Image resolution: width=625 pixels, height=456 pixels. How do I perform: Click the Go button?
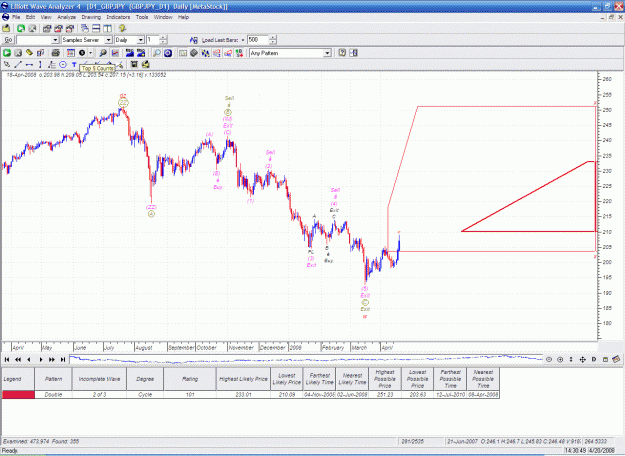pyautogui.click(x=8, y=40)
